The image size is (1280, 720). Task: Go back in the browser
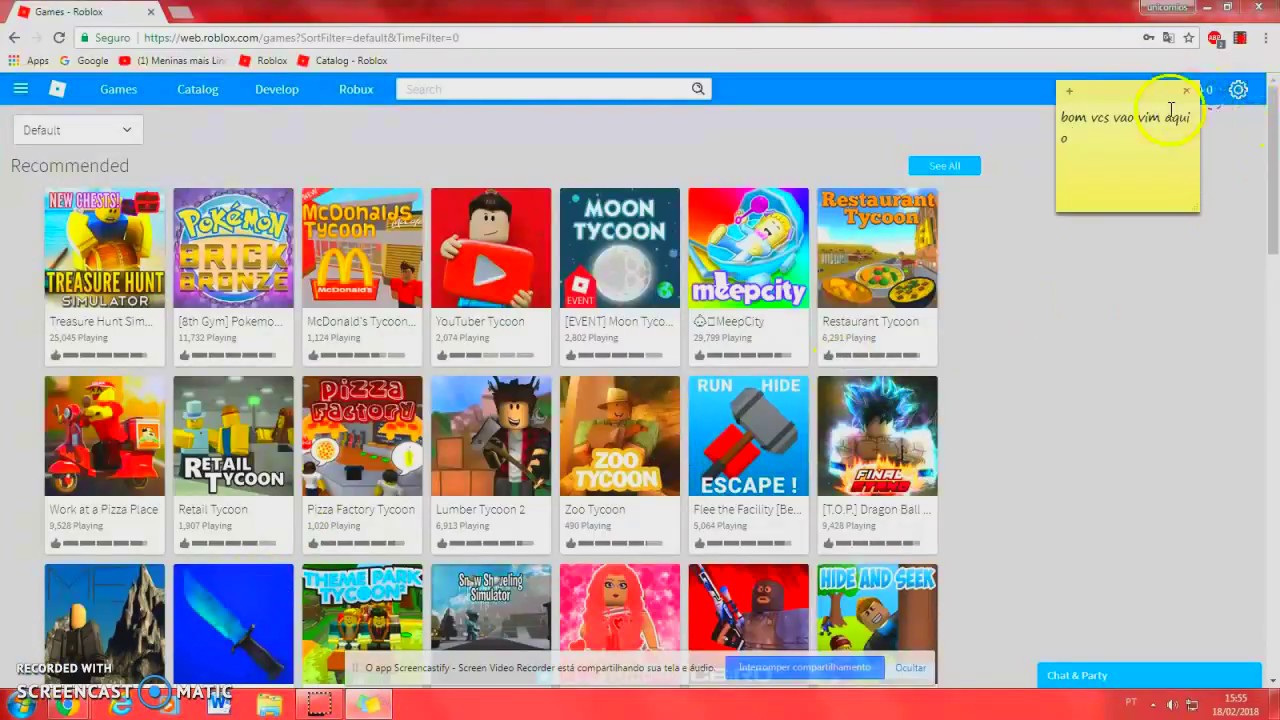pos(14,38)
